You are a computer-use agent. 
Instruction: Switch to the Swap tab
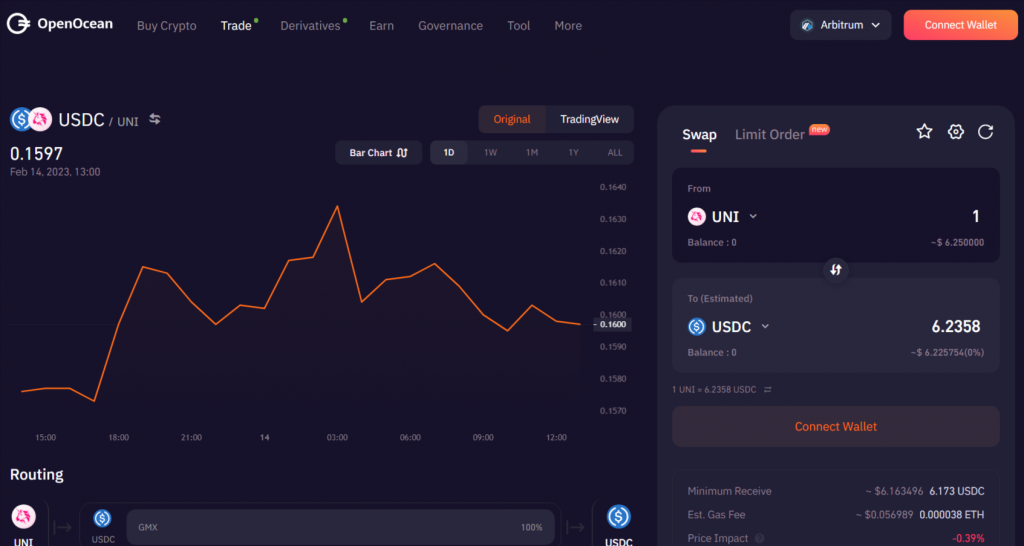coord(699,135)
